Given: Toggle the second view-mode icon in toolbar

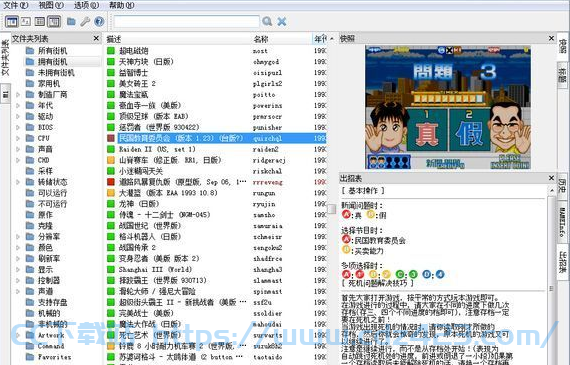Looking at the screenshot, I should pos(25,21).
